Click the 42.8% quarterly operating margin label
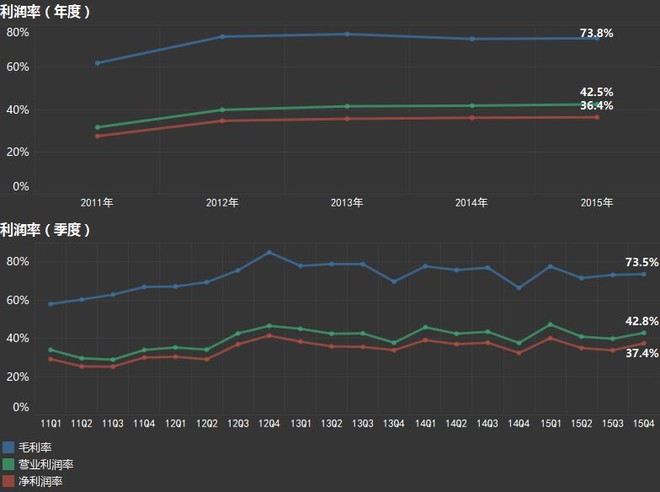The image size is (660, 492). [642, 321]
